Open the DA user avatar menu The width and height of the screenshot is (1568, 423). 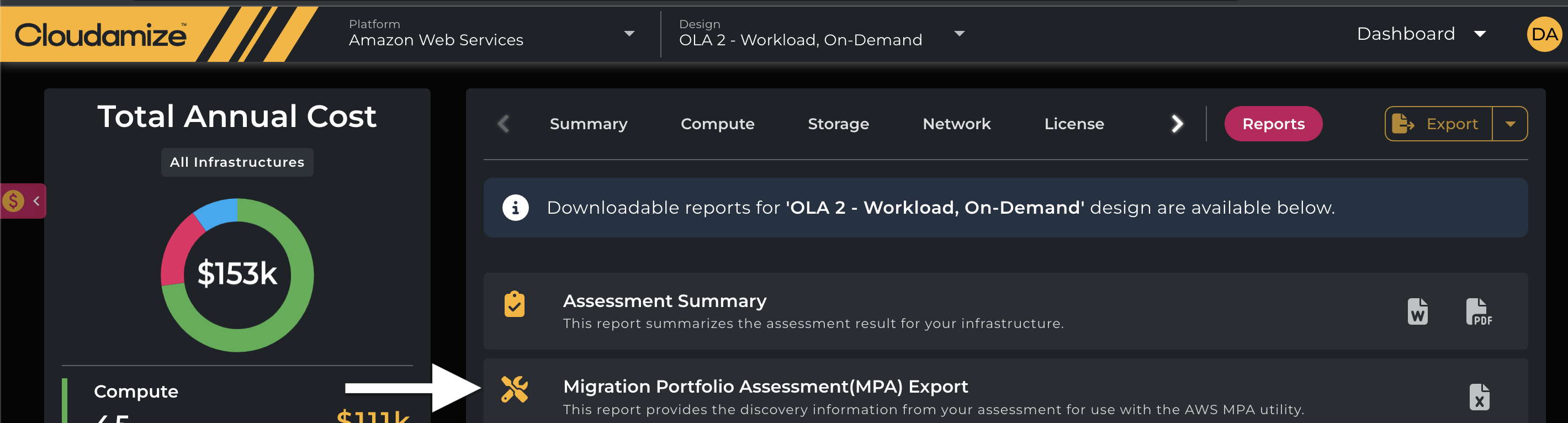(x=1544, y=34)
